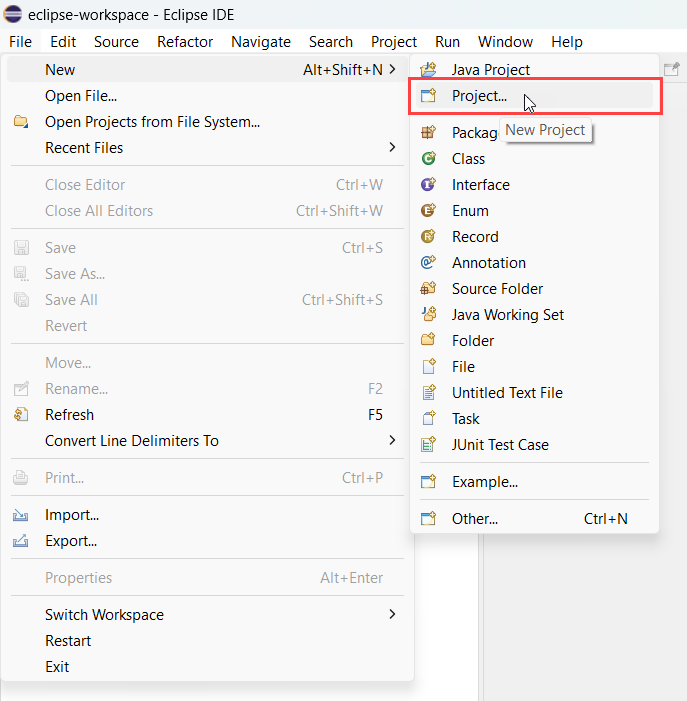Image resolution: width=687 pixels, height=701 pixels.
Task: Click the Source Folder icon
Action: coord(428,288)
